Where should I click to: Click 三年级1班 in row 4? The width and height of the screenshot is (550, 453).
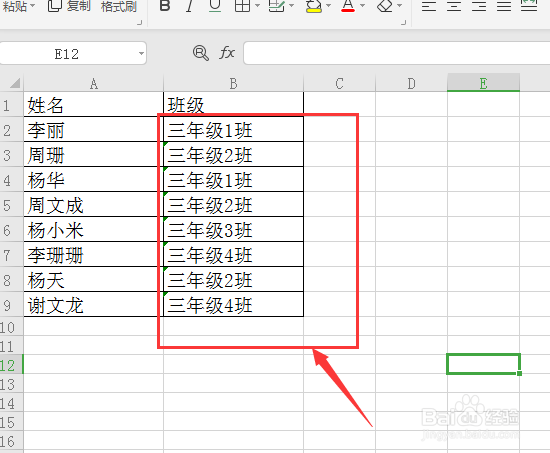point(234,180)
